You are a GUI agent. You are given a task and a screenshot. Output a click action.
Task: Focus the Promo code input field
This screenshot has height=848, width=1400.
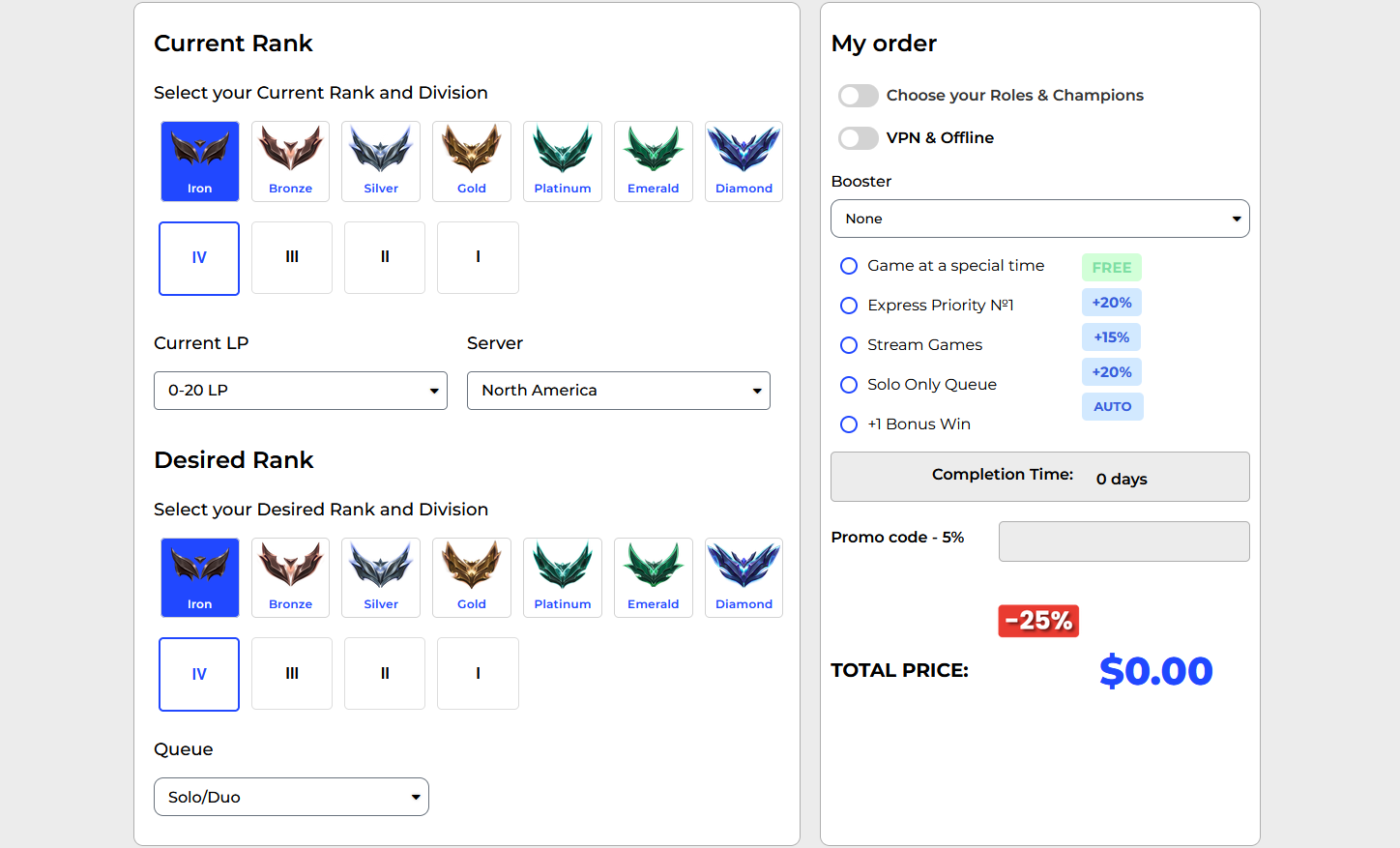(1124, 541)
